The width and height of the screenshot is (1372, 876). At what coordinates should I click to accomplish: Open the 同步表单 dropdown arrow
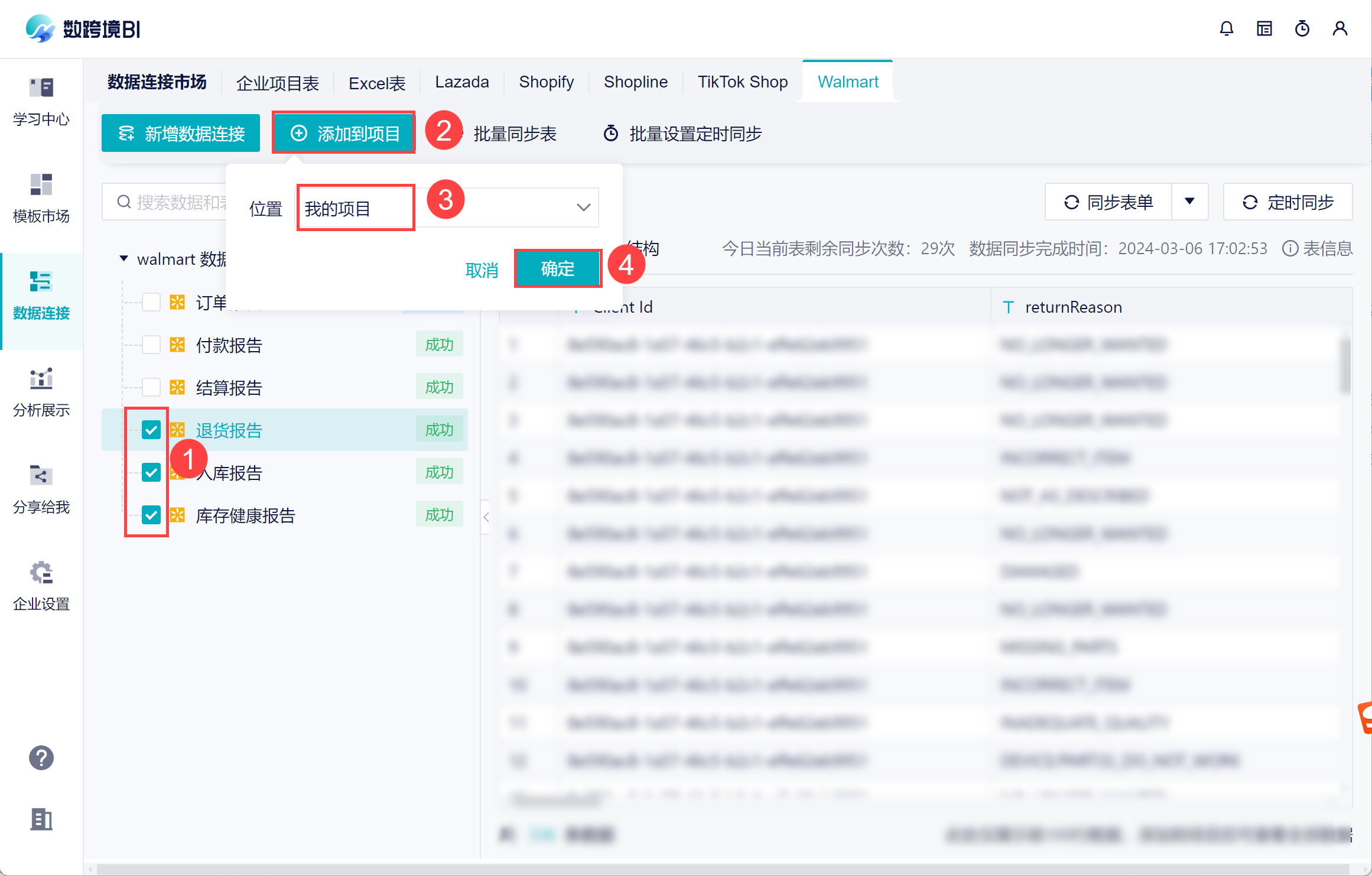(1190, 202)
